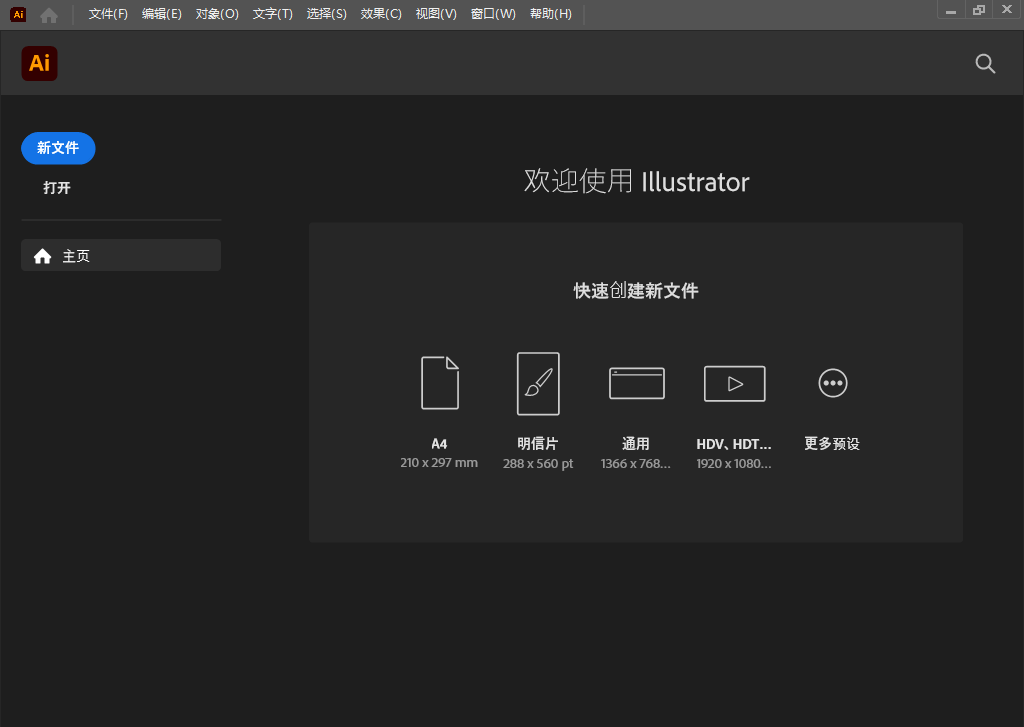Click the 明信片 preset label
Viewport: 1024px width, 727px height.
[x=538, y=444]
